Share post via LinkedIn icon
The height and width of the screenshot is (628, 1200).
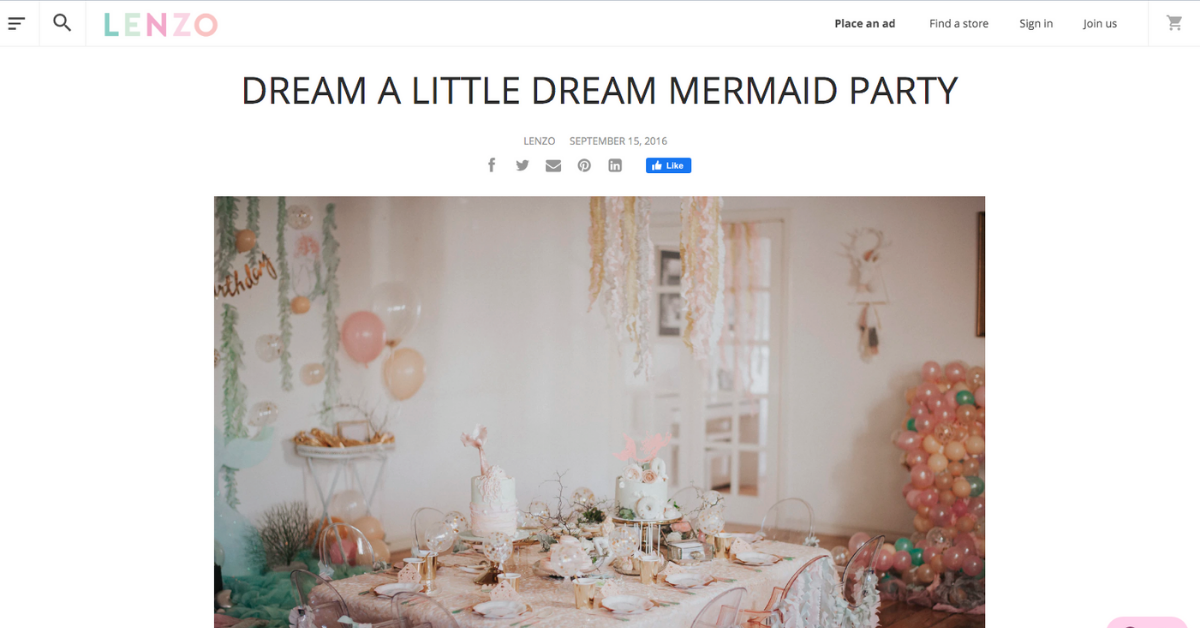pyautogui.click(x=615, y=165)
